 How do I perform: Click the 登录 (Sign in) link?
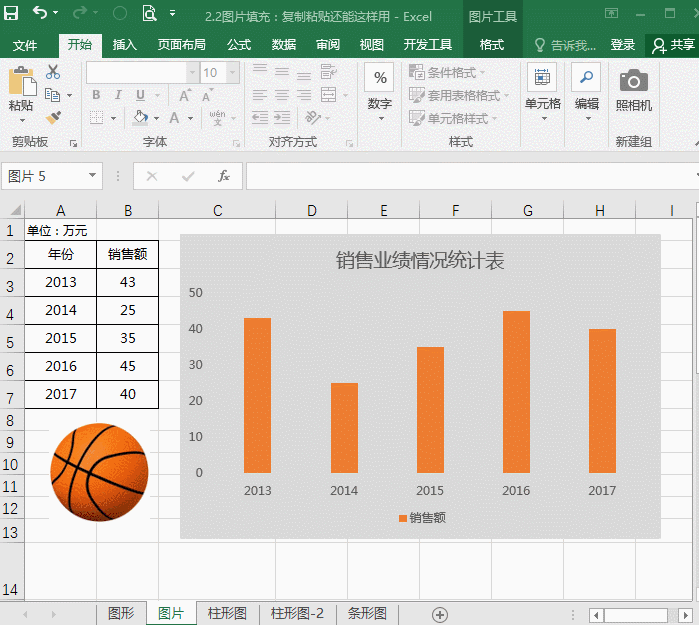[623, 45]
